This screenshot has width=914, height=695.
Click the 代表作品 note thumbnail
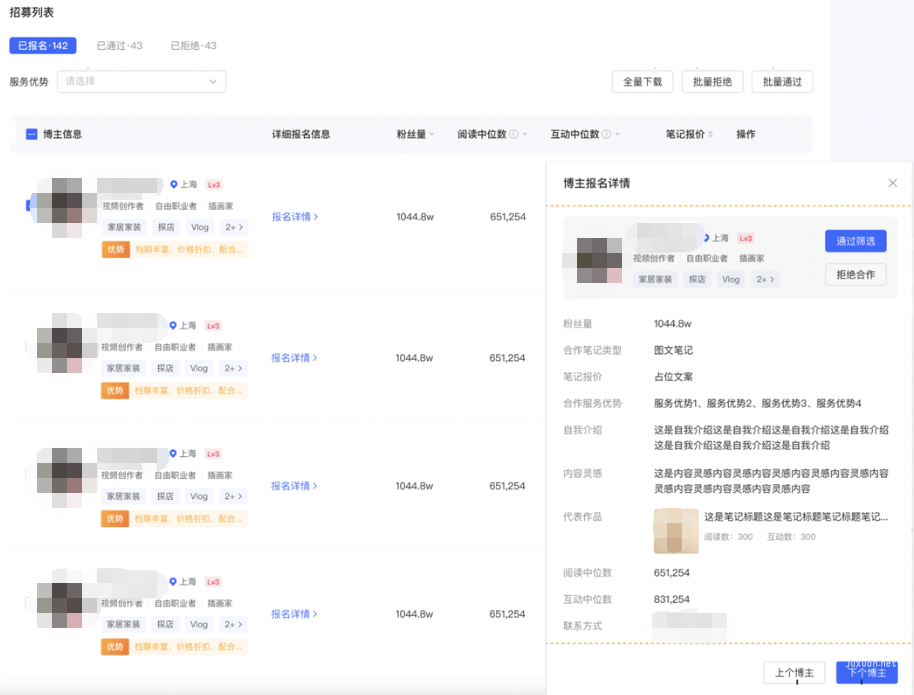point(676,531)
